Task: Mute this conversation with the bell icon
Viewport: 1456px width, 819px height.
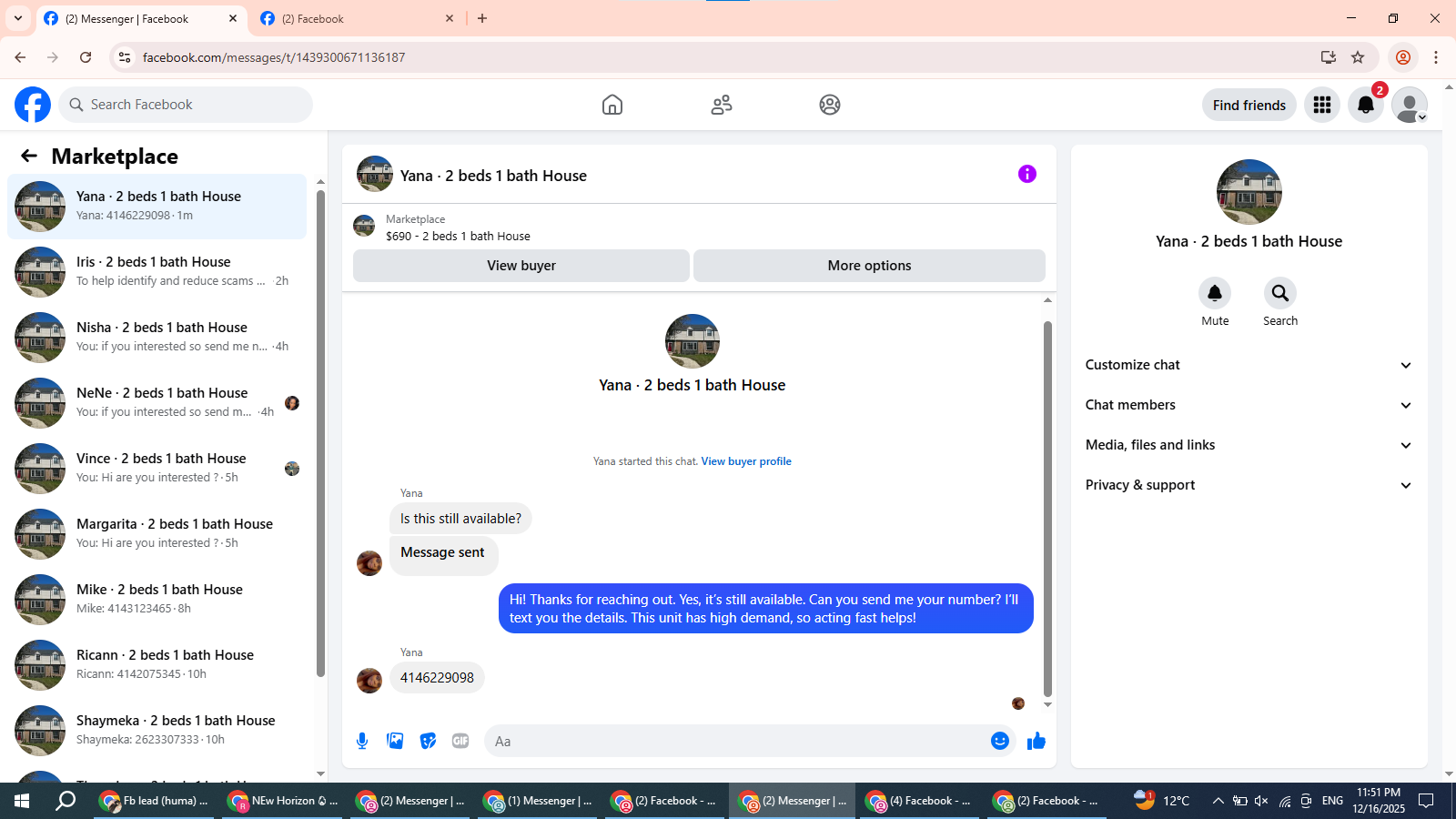Action: pyautogui.click(x=1215, y=293)
